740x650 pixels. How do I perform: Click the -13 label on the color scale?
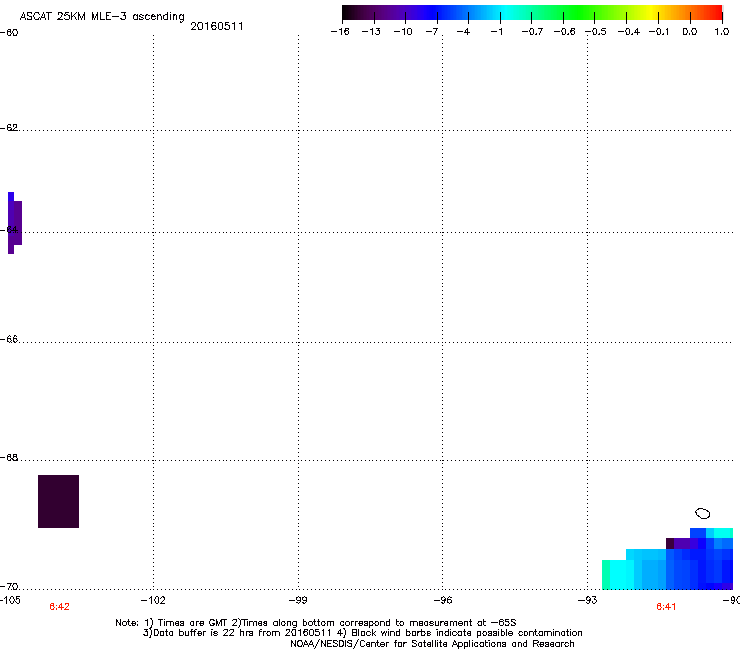tap(371, 32)
